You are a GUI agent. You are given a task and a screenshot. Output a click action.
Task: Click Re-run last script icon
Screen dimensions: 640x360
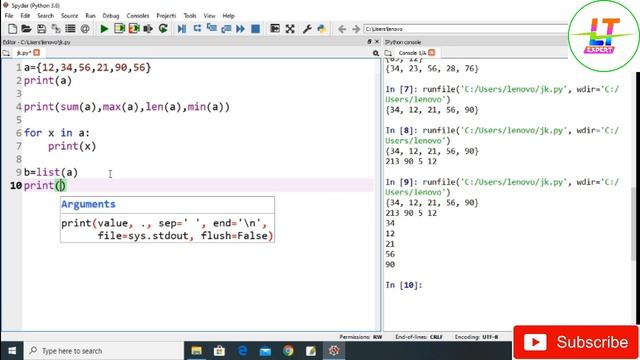click(x=163, y=29)
